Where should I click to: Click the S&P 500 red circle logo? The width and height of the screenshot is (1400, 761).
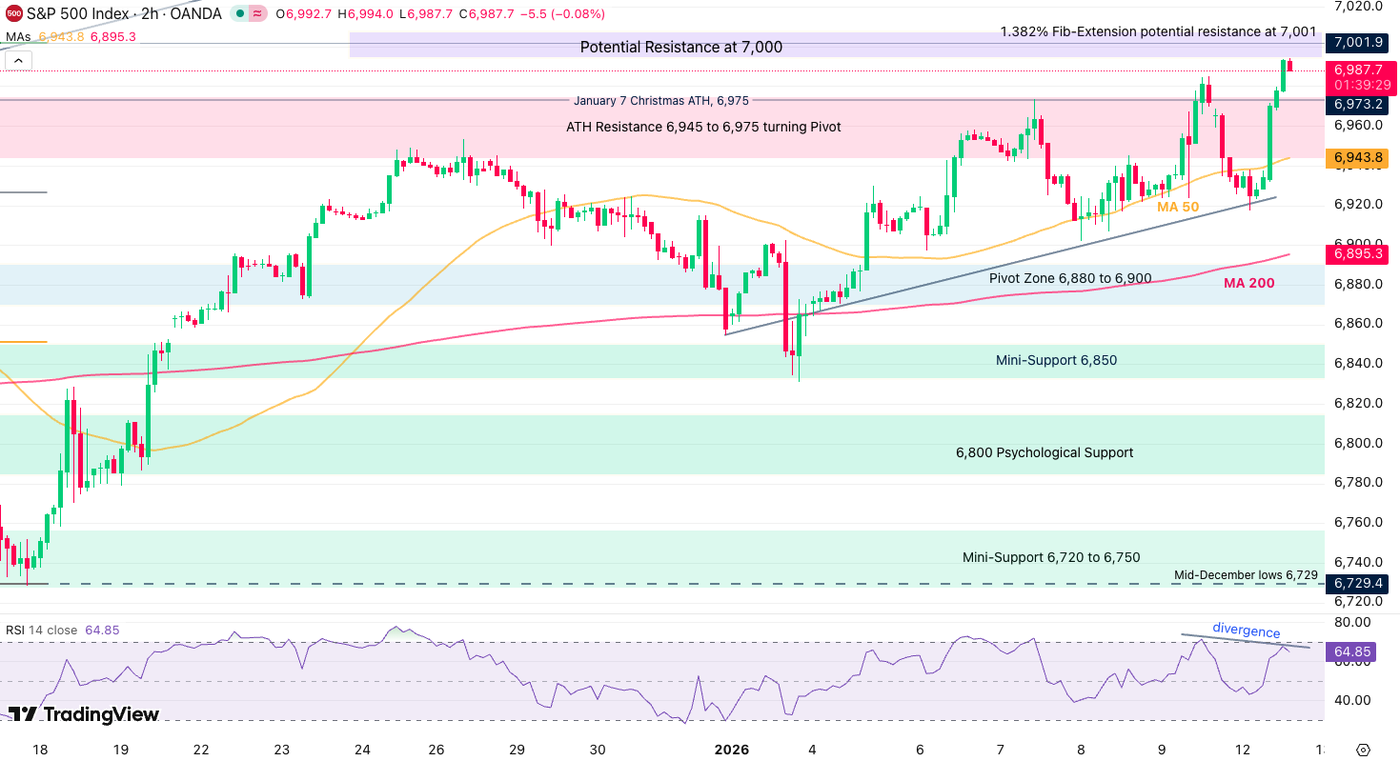click(12, 13)
